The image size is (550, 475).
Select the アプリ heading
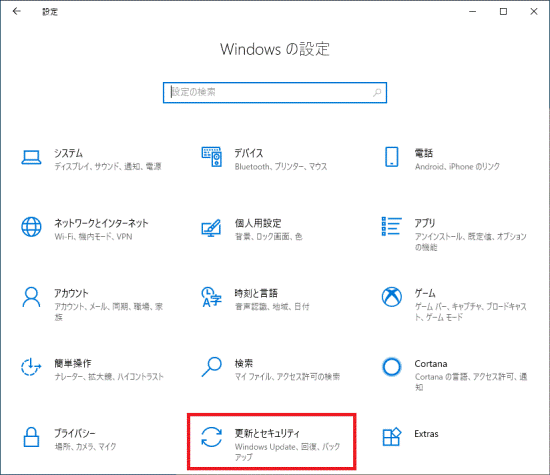point(425,223)
